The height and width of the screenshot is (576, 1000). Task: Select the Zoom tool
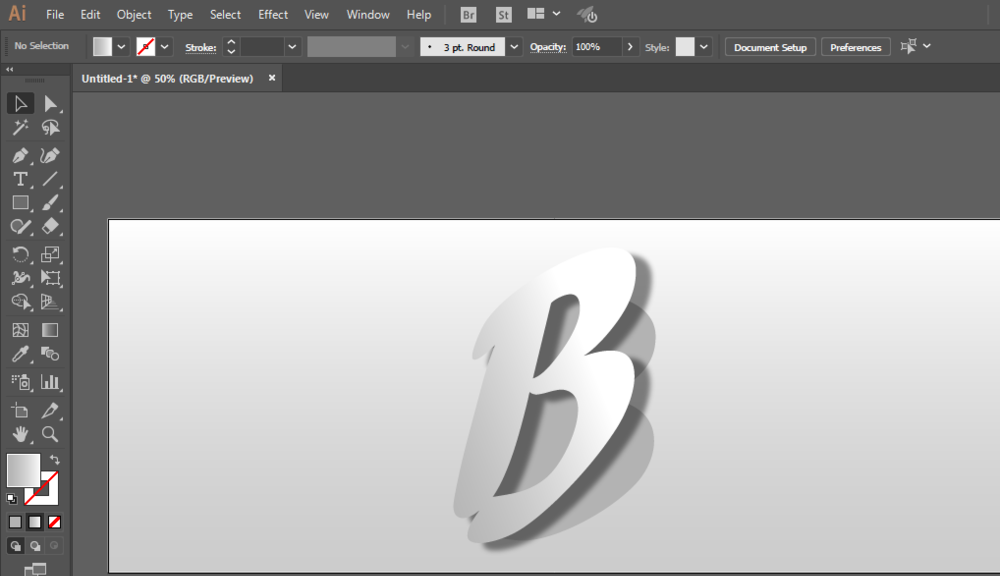[x=50, y=434]
